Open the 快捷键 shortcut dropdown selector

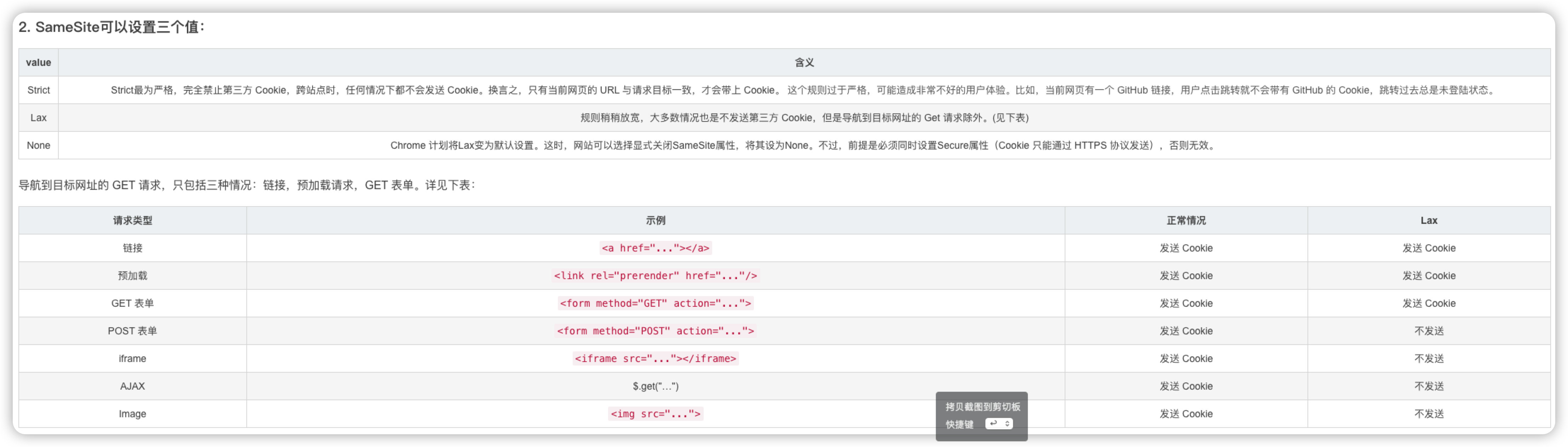pyautogui.click(x=999, y=424)
